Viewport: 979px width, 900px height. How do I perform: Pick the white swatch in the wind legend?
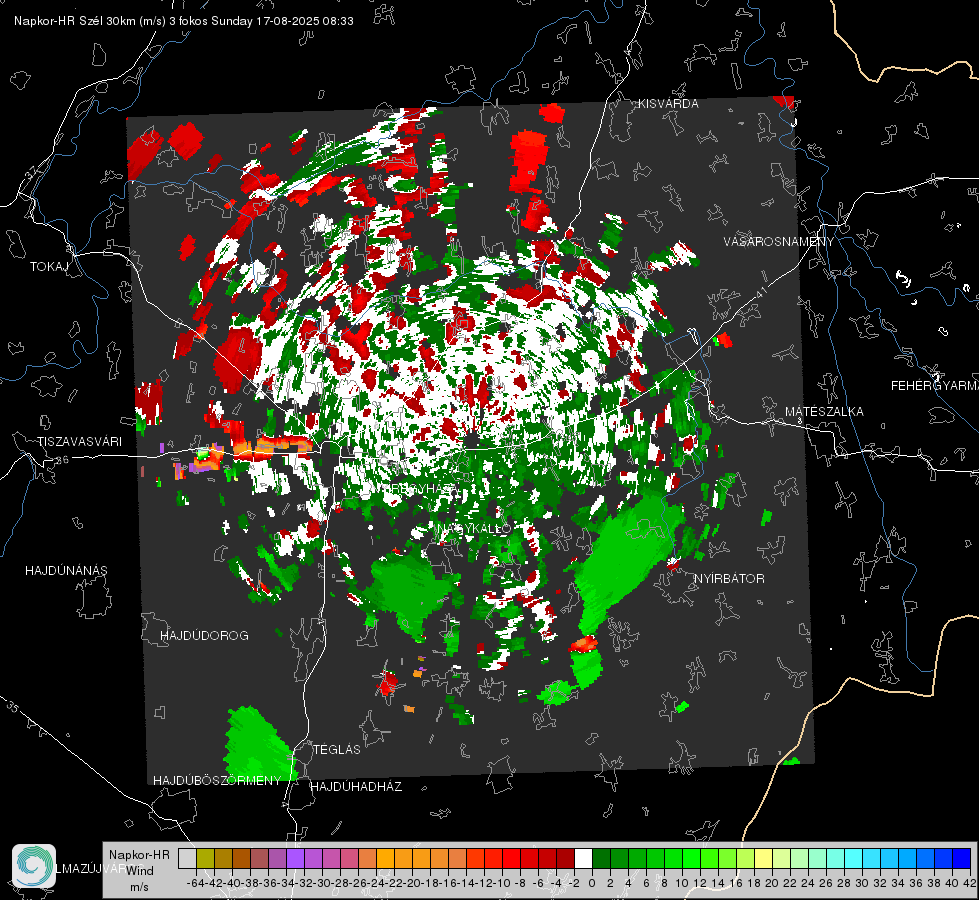pos(583,859)
